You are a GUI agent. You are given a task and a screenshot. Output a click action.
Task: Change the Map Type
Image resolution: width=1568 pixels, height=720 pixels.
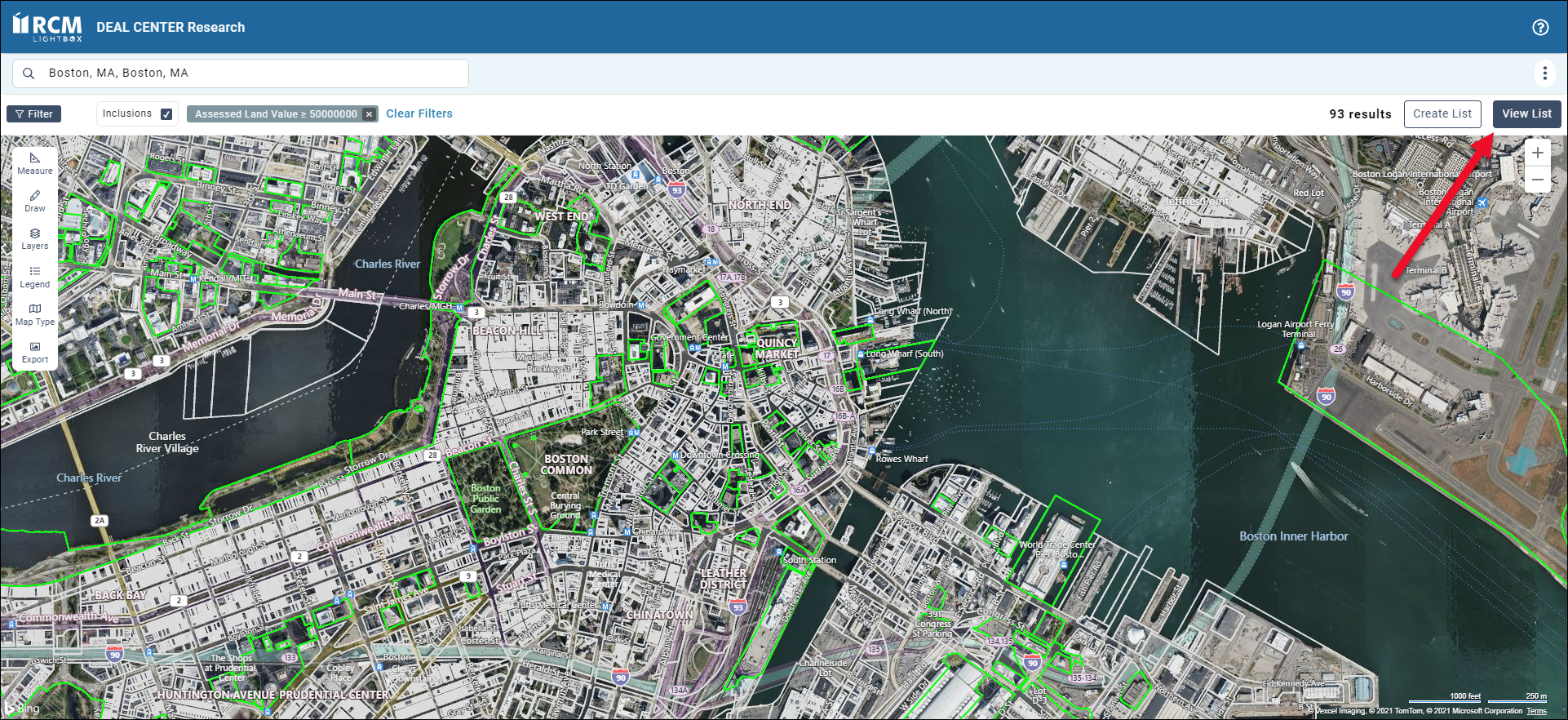pos(34,314)
